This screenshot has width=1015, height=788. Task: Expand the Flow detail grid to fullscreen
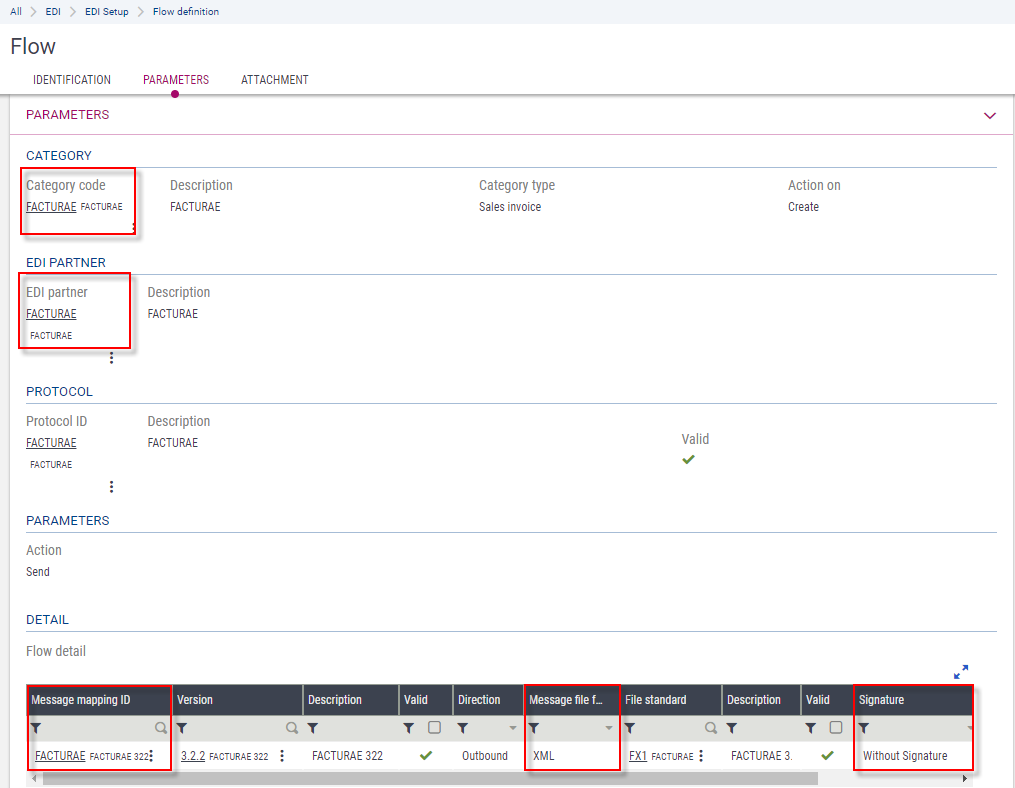960,672
